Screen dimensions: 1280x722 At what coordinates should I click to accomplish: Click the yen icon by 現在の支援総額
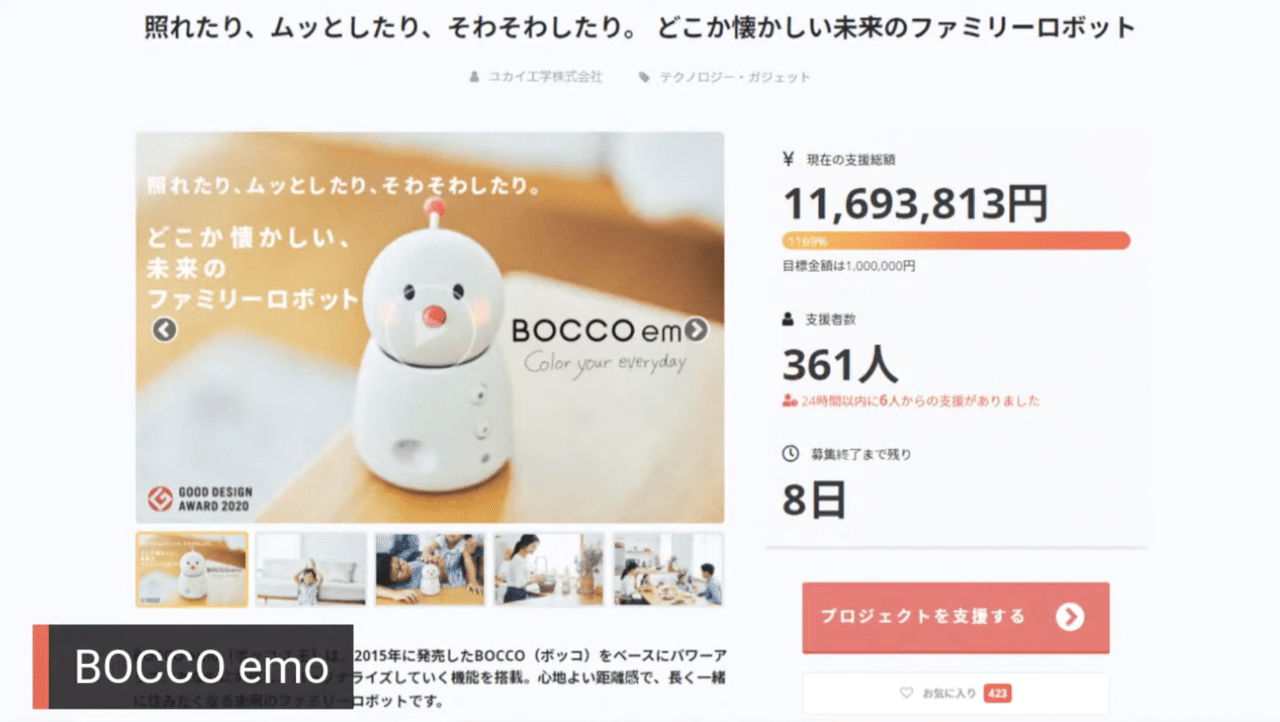(788, 159)
